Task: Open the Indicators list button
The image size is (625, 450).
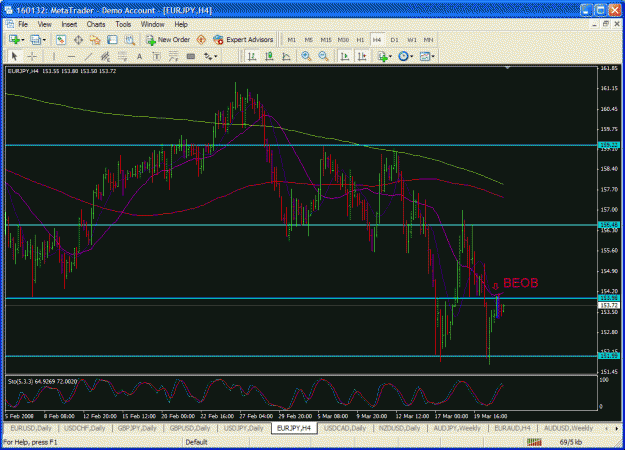Action: coord(383,56)
